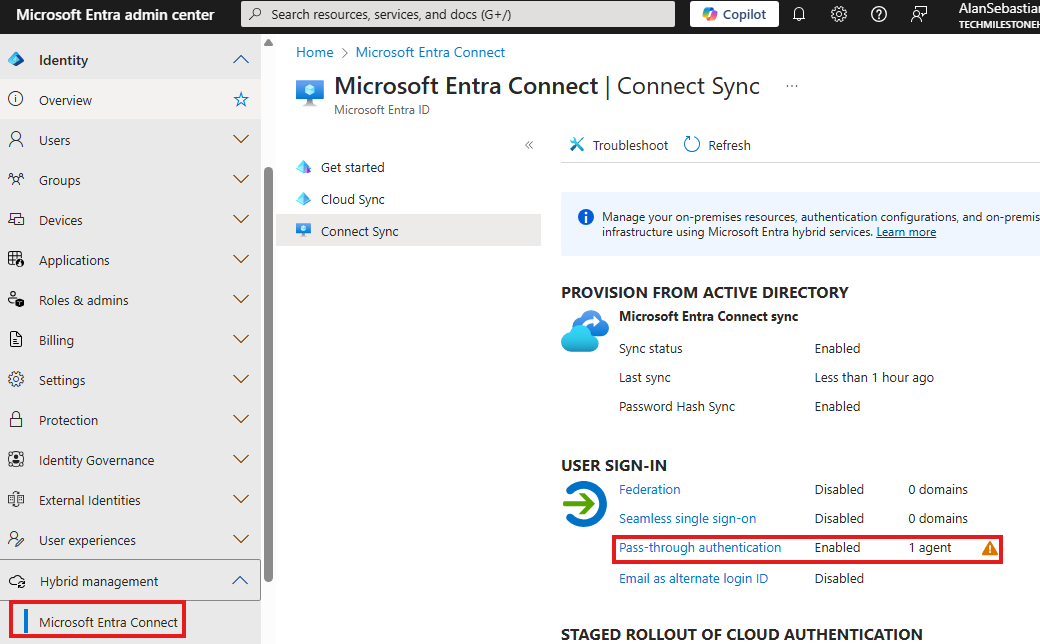The height and width of the screenshot is (644, 1040).
Task: Click the 'Less than 1 hour ago' value
Action: 874,377
